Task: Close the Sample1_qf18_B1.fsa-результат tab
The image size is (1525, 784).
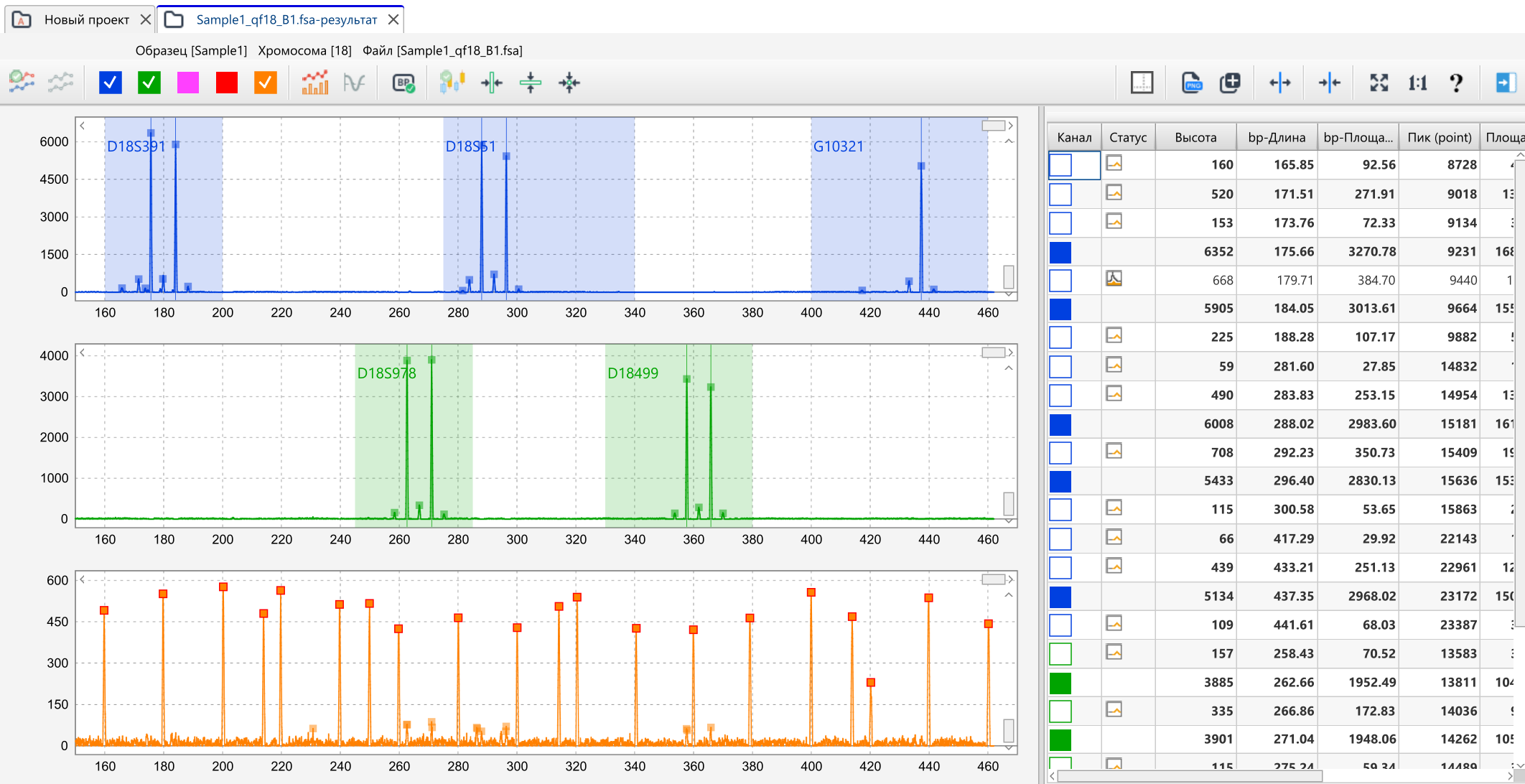Action: click(x=393, y=19)
